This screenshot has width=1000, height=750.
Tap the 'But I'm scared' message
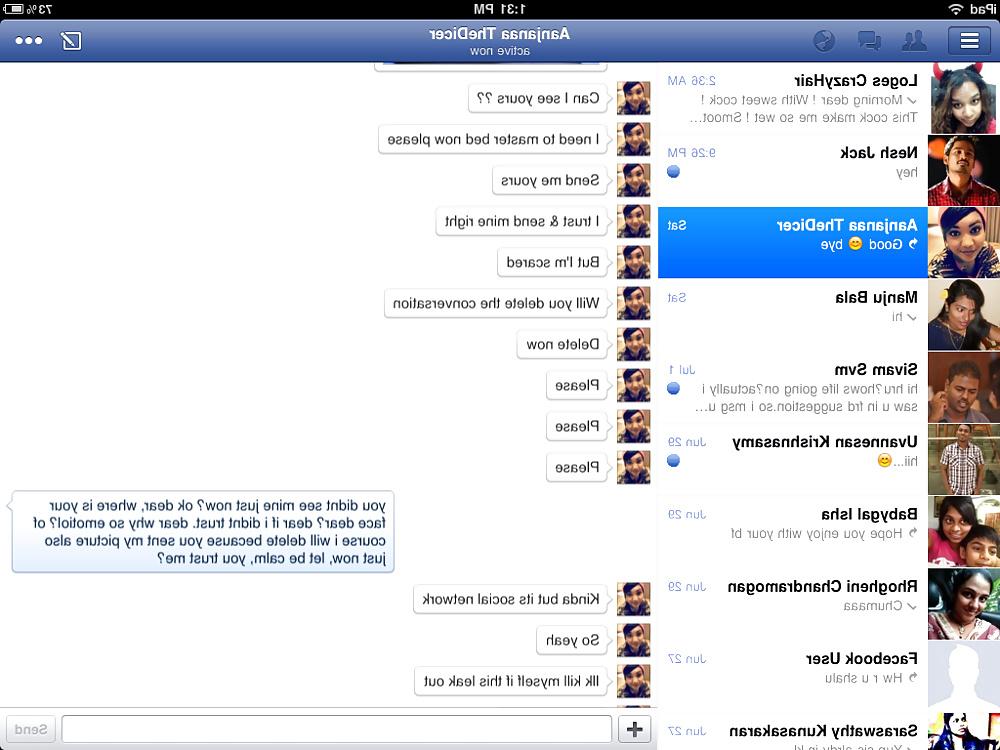(553, 262)
